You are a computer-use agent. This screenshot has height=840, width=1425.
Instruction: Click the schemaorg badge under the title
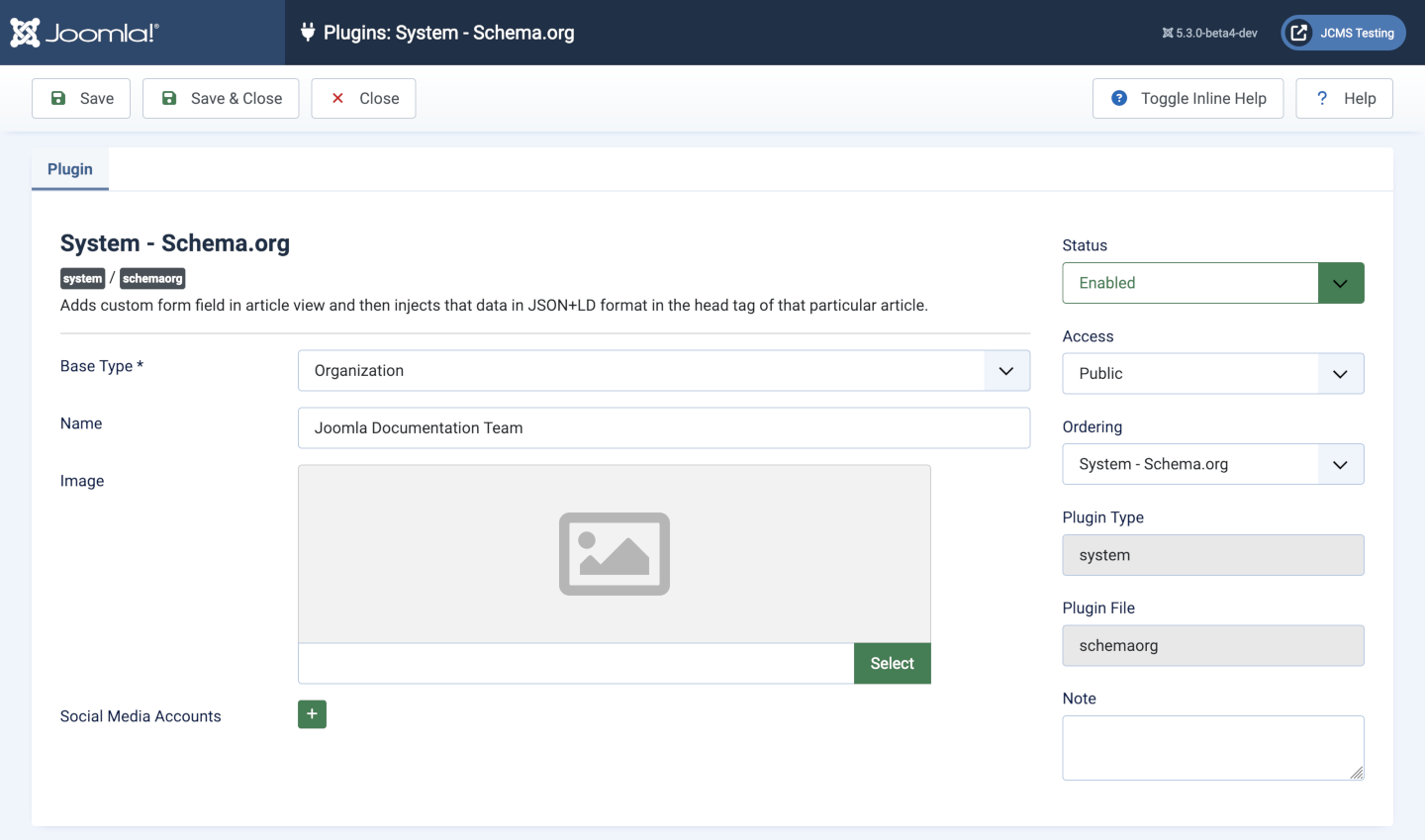pos(152,278)
